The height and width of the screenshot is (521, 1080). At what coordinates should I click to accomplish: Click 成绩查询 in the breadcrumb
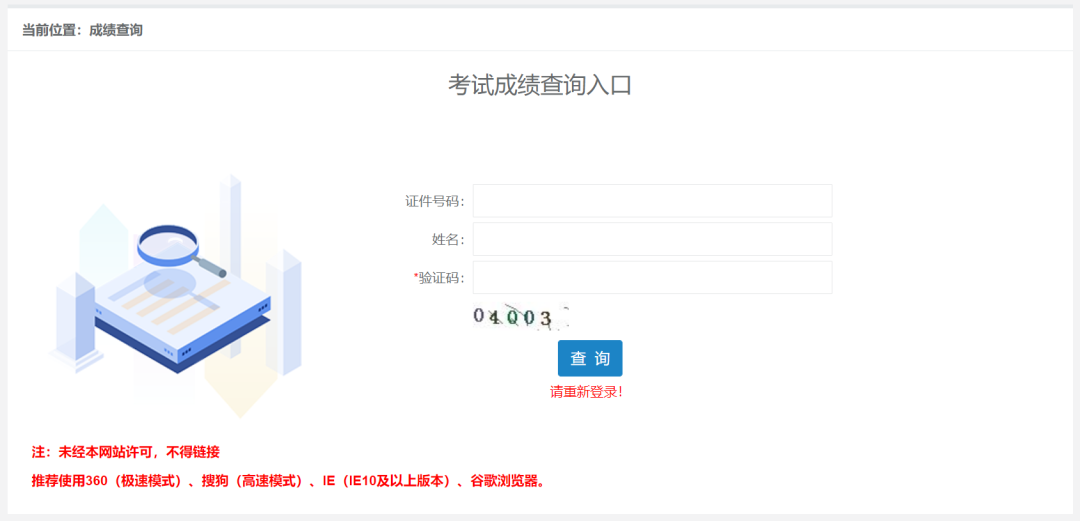coord(116,30)
